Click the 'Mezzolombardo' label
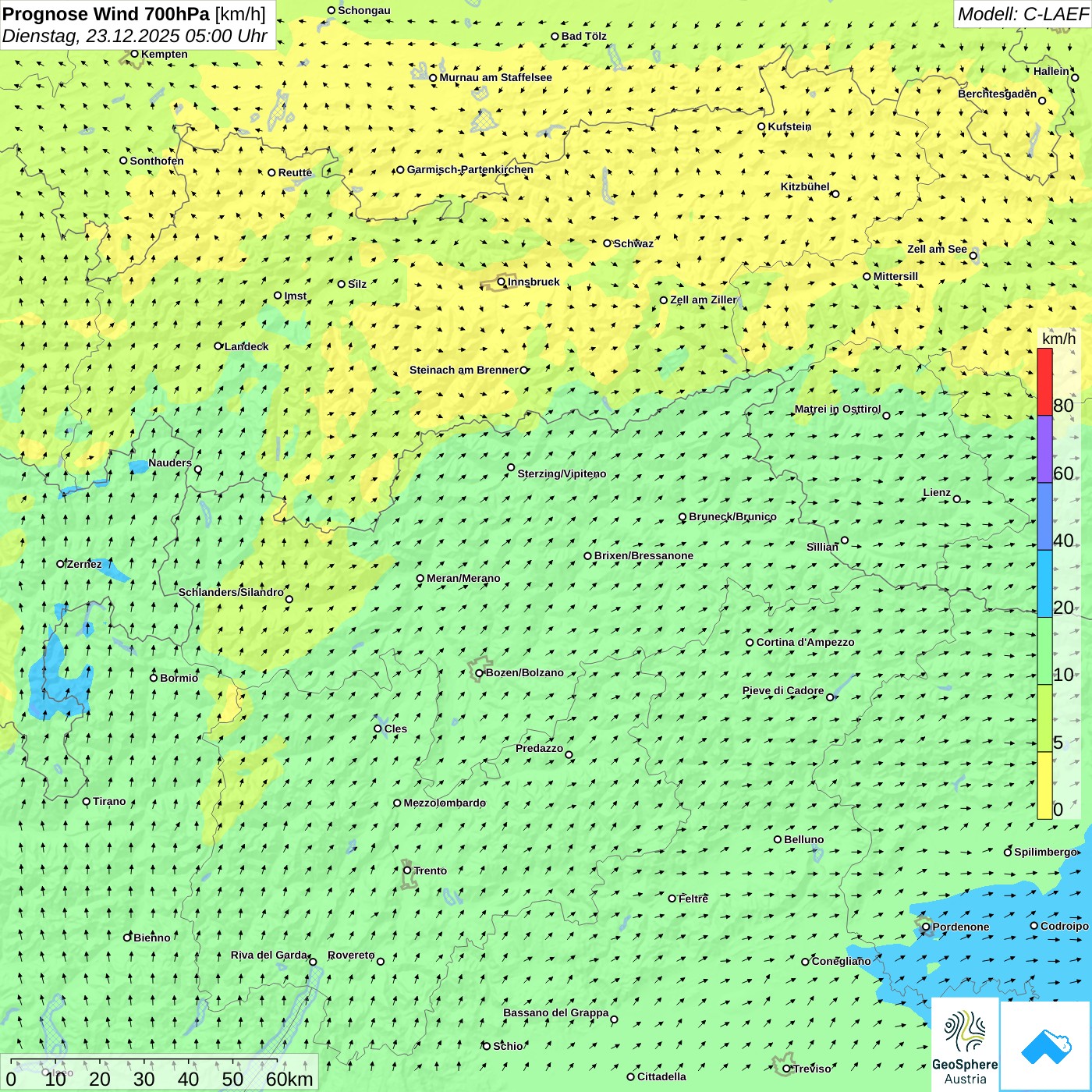This screenshot has height=1092, width=1092. (x=445, y=803)
